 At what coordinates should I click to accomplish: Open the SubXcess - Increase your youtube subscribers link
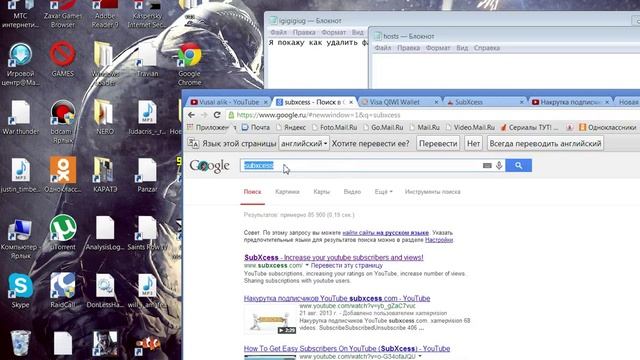coord(333,258)
